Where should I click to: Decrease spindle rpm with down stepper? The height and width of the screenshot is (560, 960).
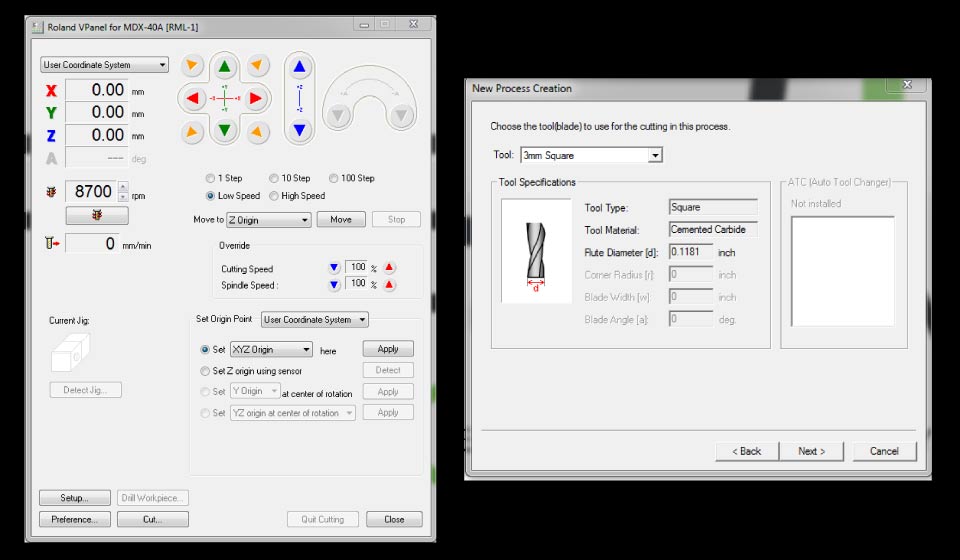123,196
